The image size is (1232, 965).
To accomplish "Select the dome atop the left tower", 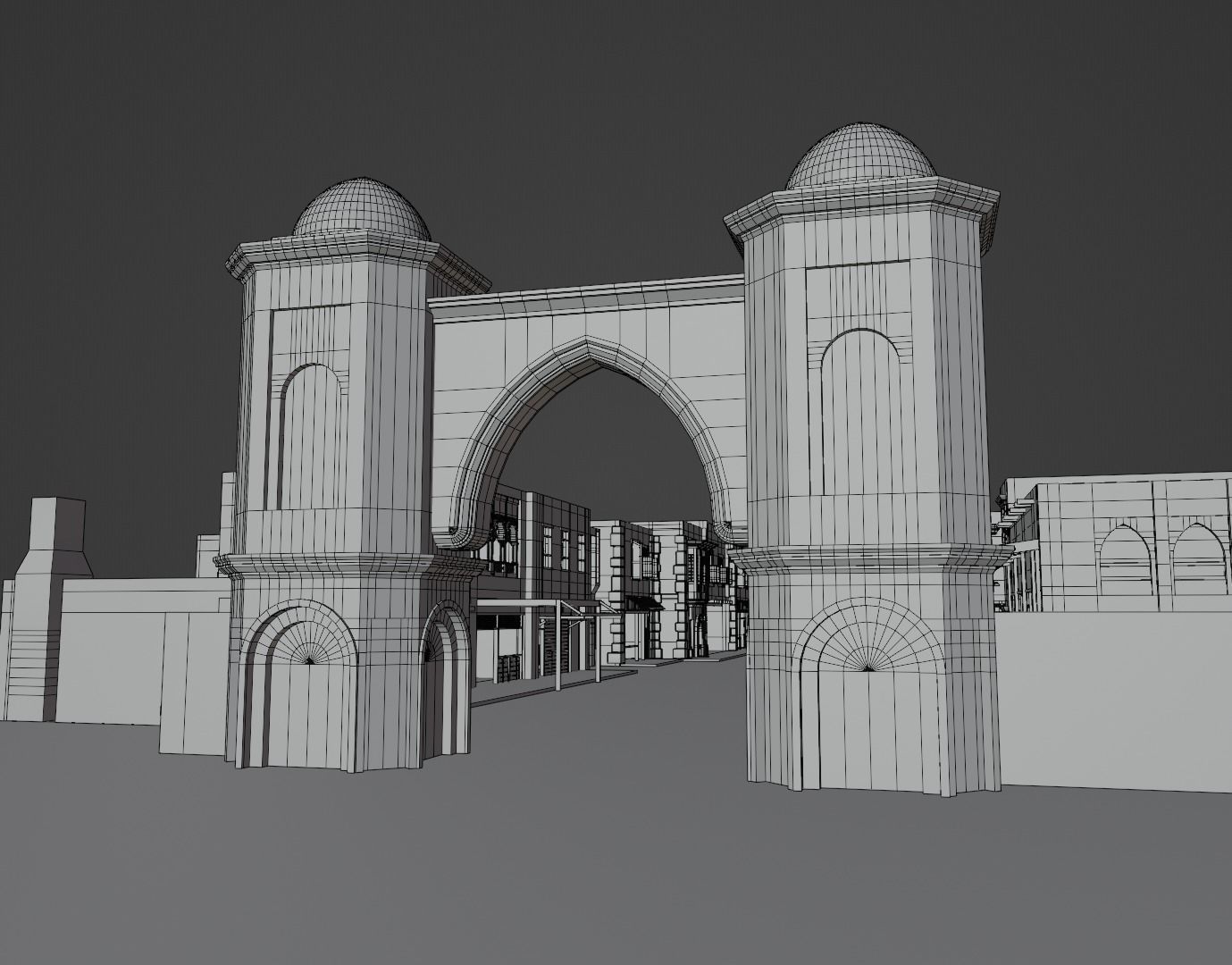I will [362, 208].
